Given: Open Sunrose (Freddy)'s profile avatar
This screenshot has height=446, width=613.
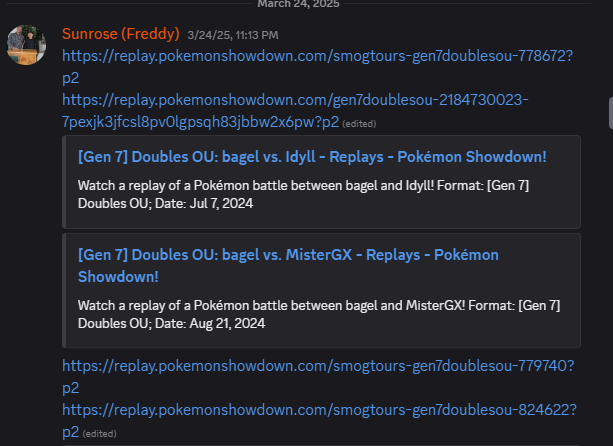Looking at the screenshot, I should [27, 45].
